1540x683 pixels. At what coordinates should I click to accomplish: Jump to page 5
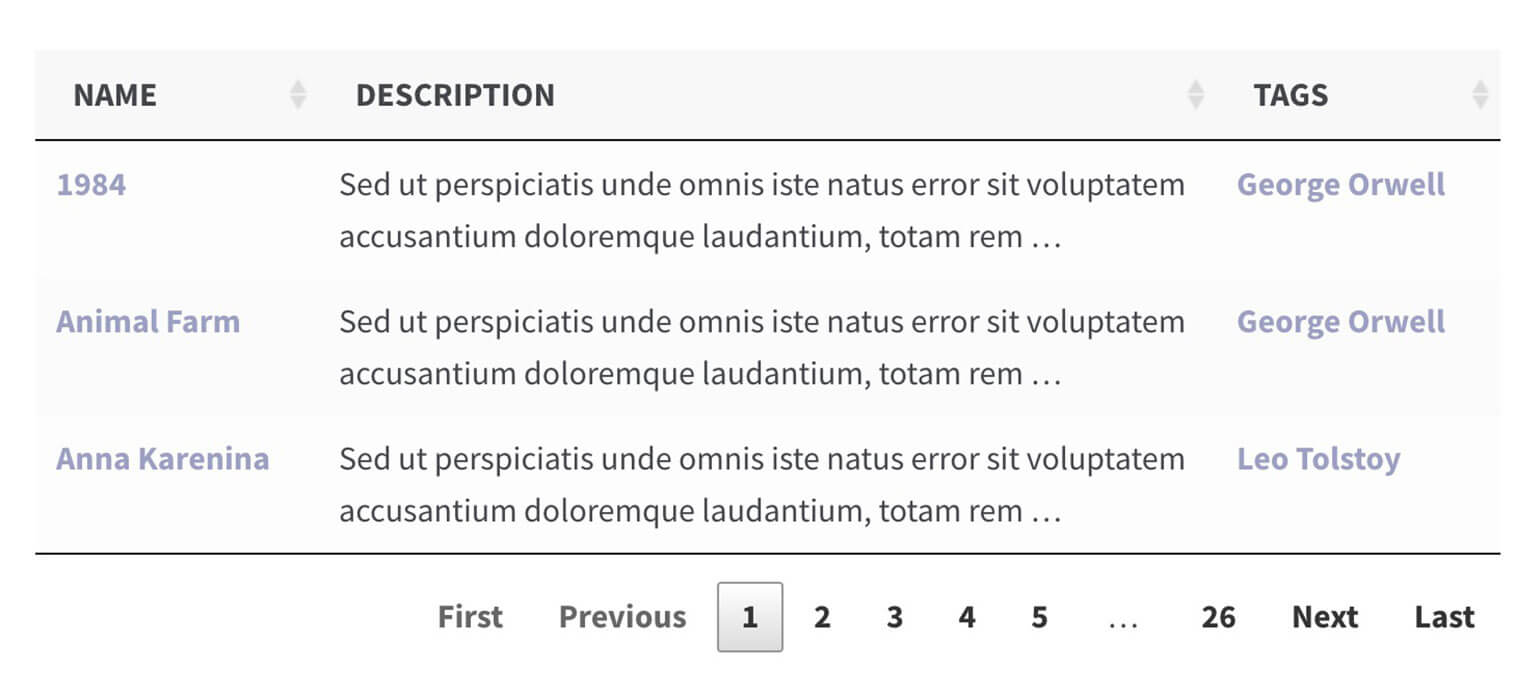tap(1039, 617)
